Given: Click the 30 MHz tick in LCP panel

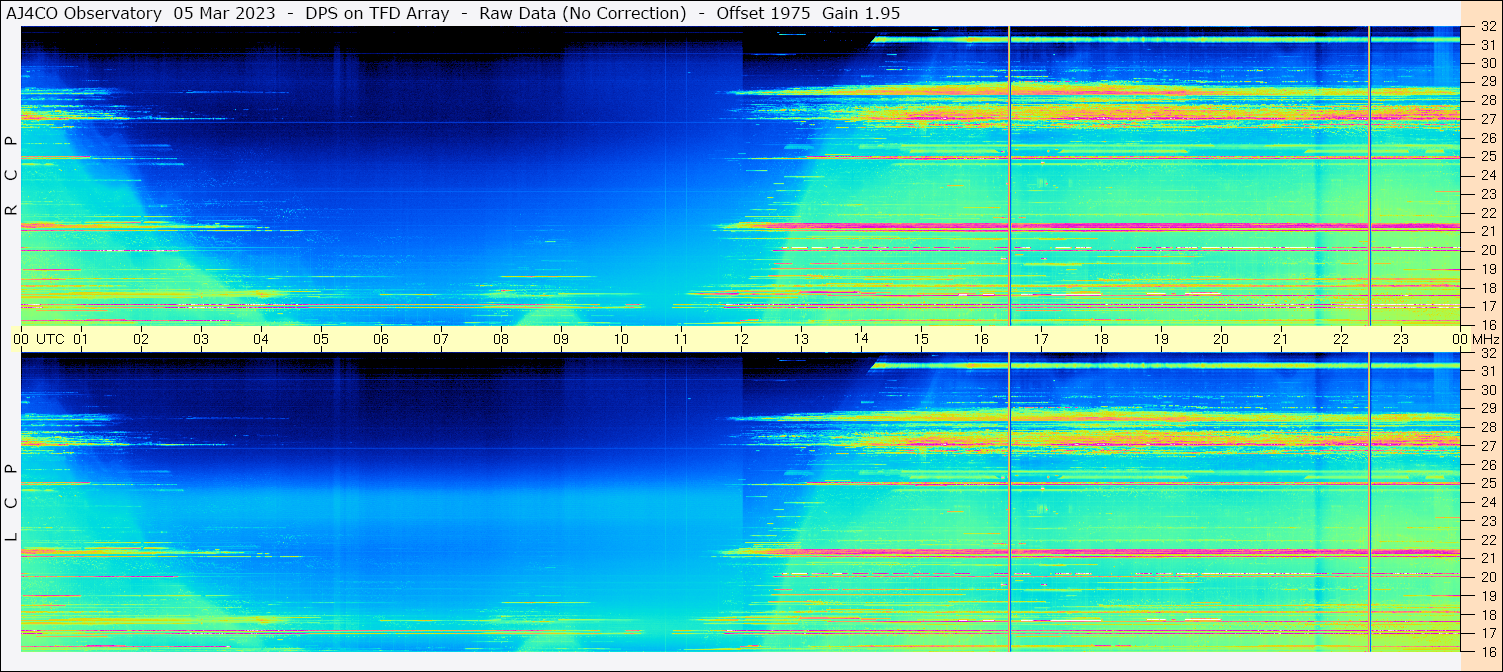Looking at the screenshot, I should coord(1488,390).
